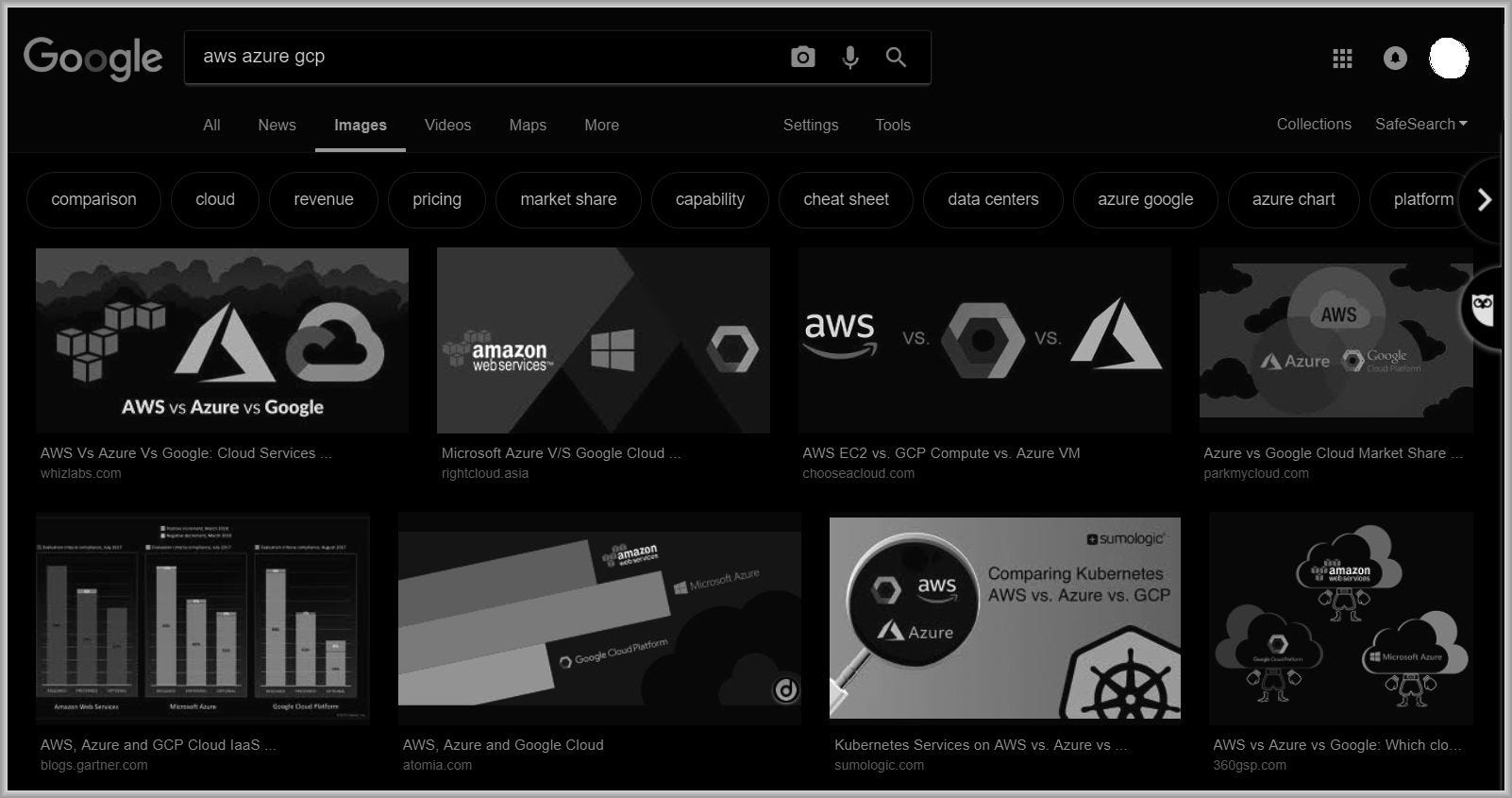Viewport: 1512px width, 798px height.
Task: Open Gartner bar chart thumbnail
Action: (202, 619)
